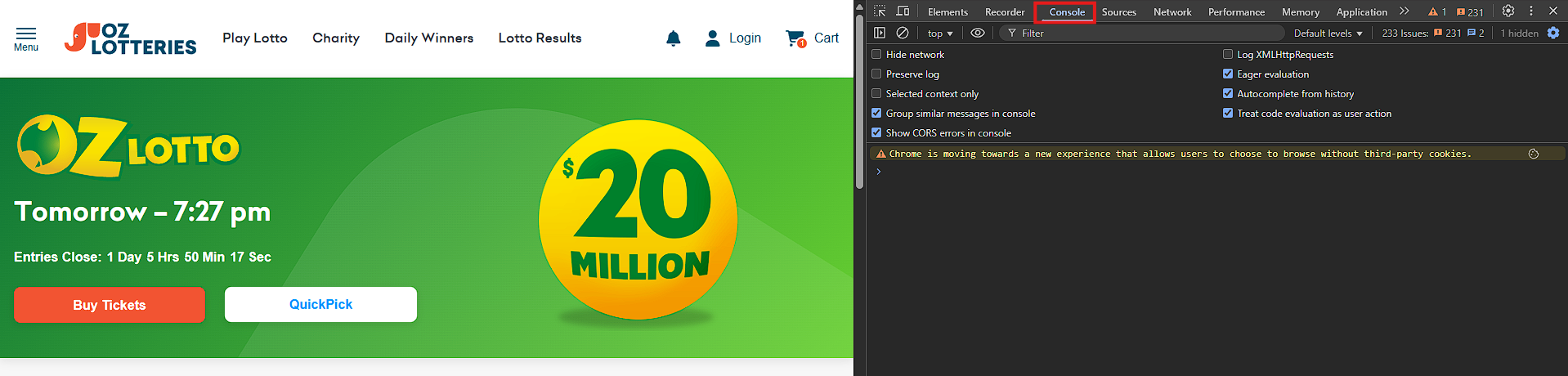Create live expression eye icon
The width and height of the screenshot is (1568, 376).
[x=977, y=33]
